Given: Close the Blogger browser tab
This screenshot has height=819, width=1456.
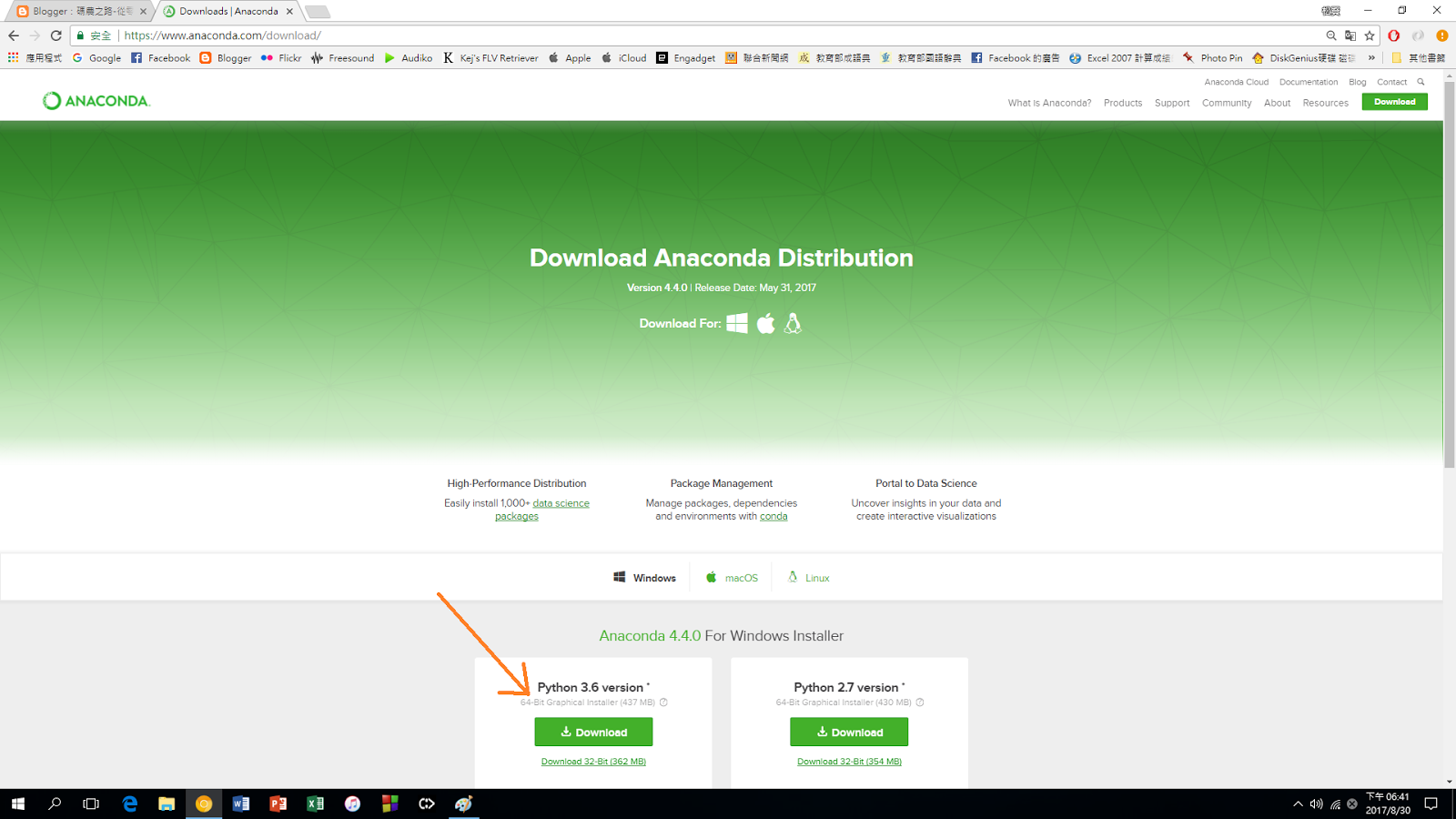Looking at the screenshot, I should coord(143,11).
